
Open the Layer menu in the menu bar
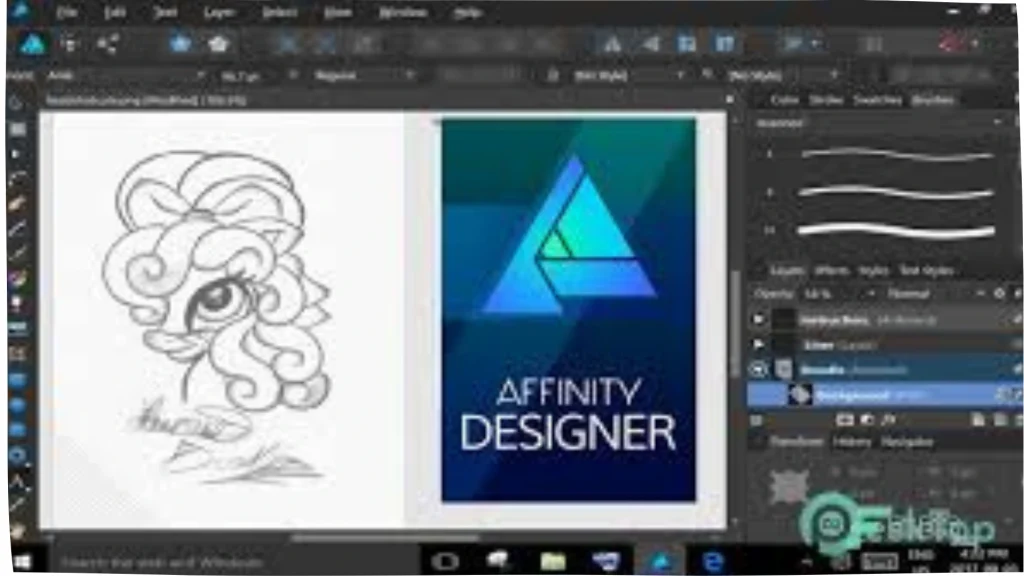(219, 11)
